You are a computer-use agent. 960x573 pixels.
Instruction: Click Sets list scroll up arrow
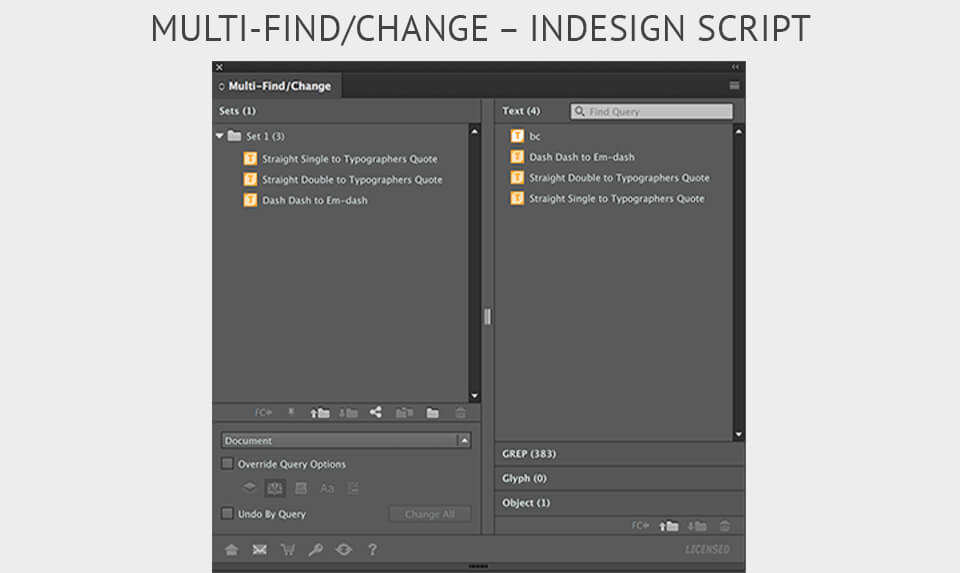tap(474, 131)
